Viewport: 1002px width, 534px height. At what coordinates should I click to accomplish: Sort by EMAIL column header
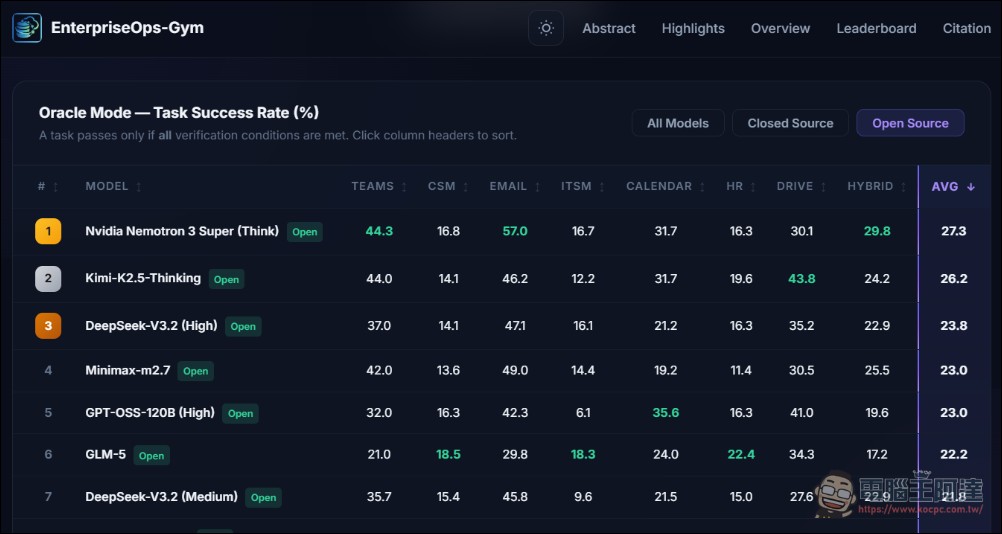pos(515,187)
